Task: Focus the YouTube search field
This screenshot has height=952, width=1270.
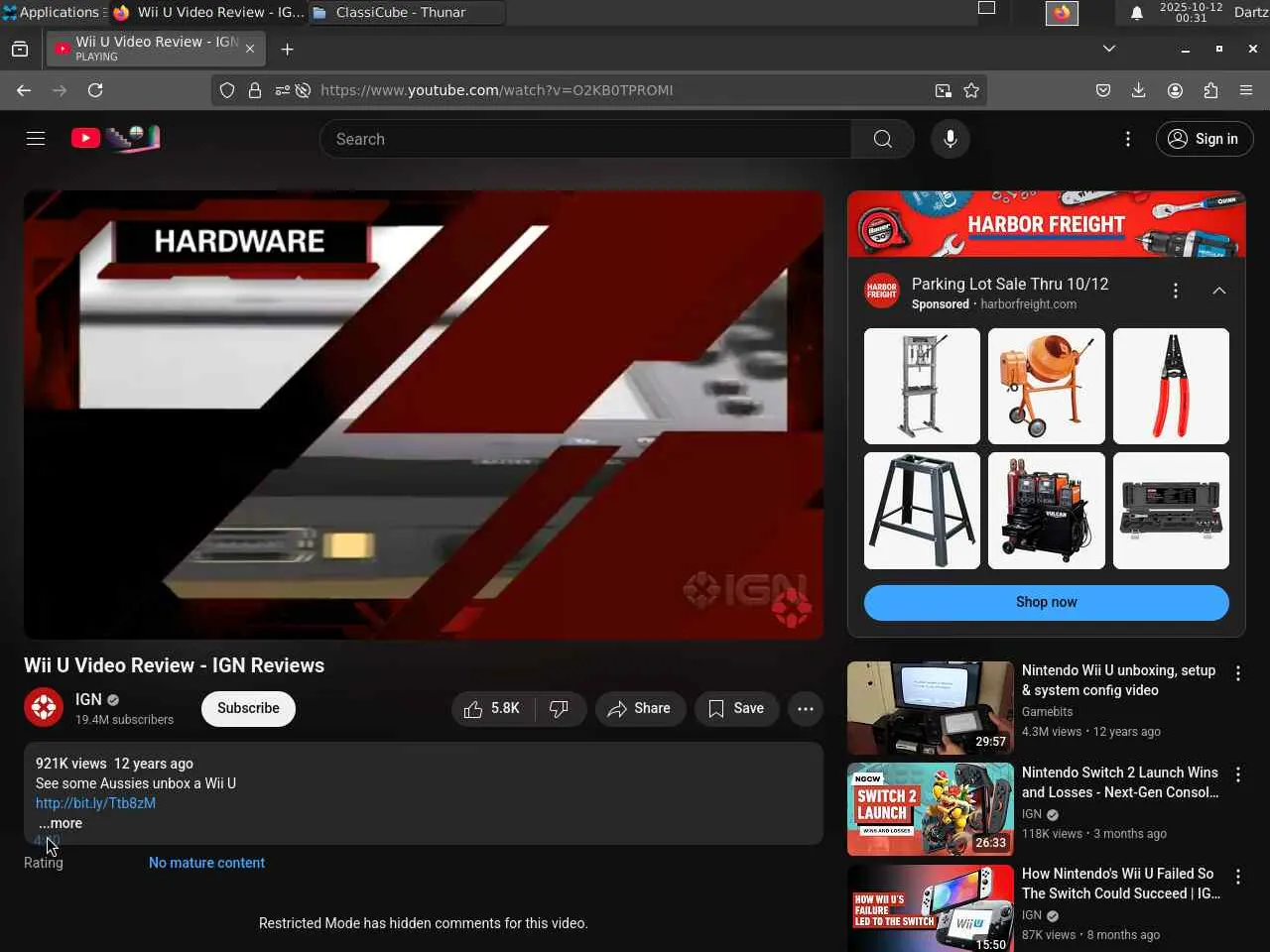Action: click(585, 139)
